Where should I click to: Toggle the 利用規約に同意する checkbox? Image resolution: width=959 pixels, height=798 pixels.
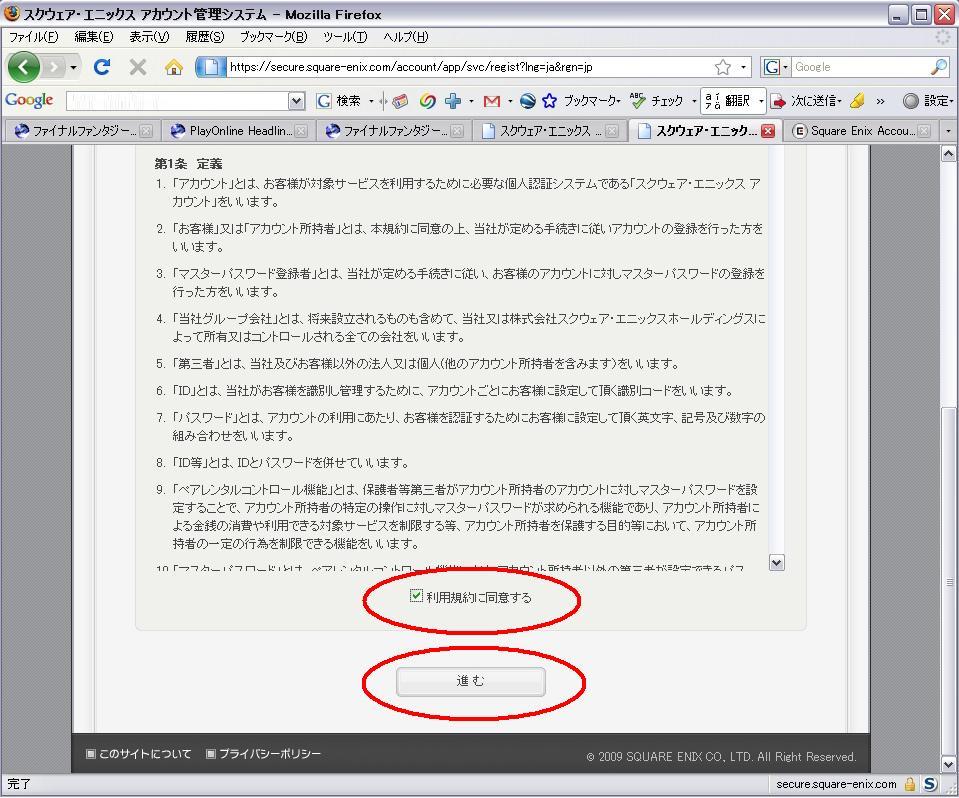tap(416, 596)
